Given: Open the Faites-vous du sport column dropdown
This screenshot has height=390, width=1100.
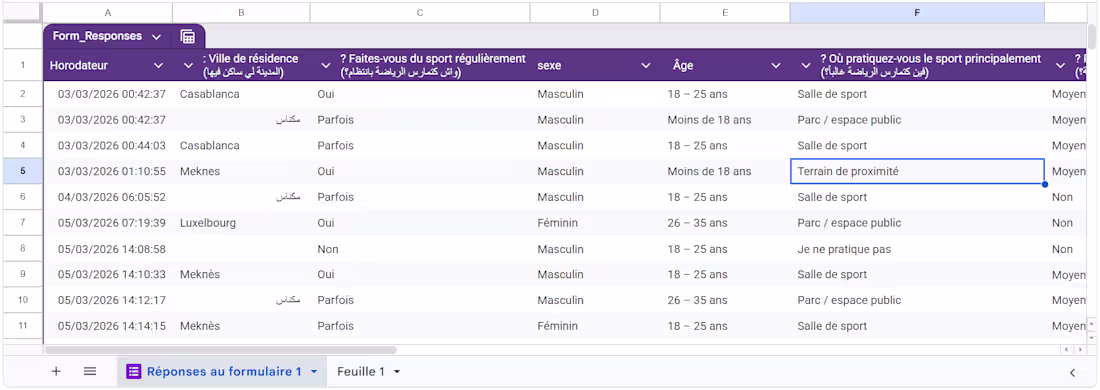Looking at the screenshot, I should [326, 65].
